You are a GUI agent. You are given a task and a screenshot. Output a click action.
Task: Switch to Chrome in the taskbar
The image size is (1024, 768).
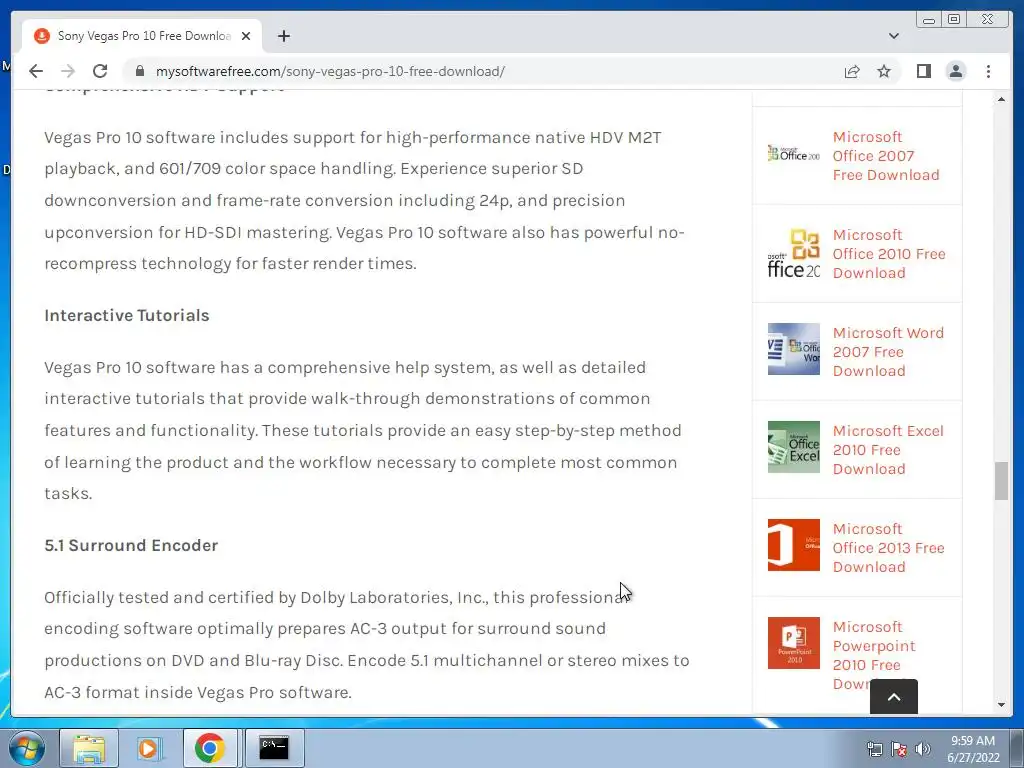pyautogui.click(x=209, y=748)
